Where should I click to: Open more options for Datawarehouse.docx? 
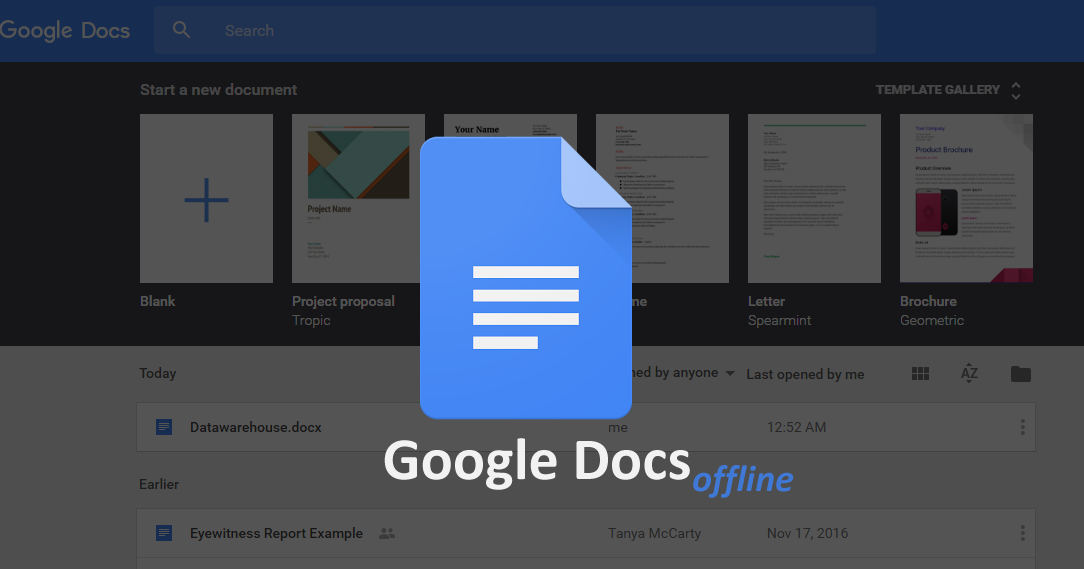click(1022, 427)
